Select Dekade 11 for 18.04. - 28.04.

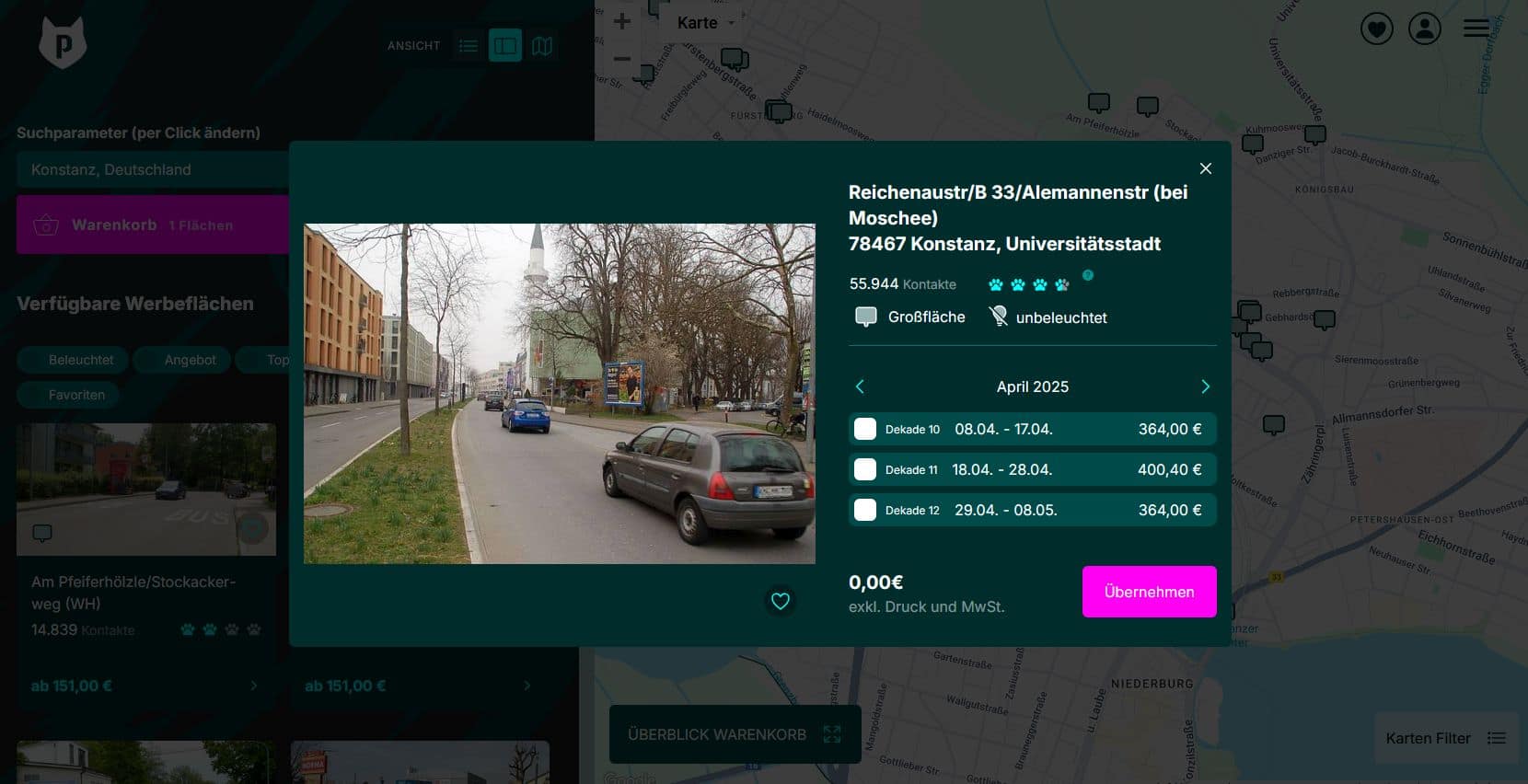(865, 469)
